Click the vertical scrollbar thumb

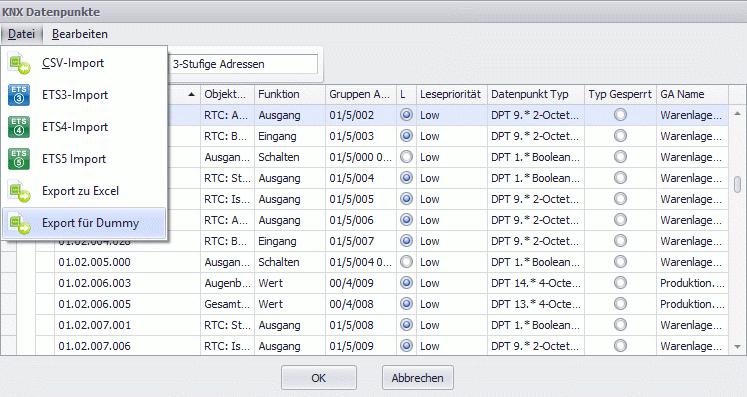click(737, 184)
